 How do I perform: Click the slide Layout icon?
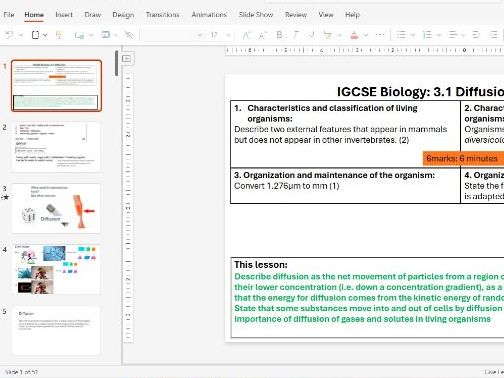click(x=106, y=35)
